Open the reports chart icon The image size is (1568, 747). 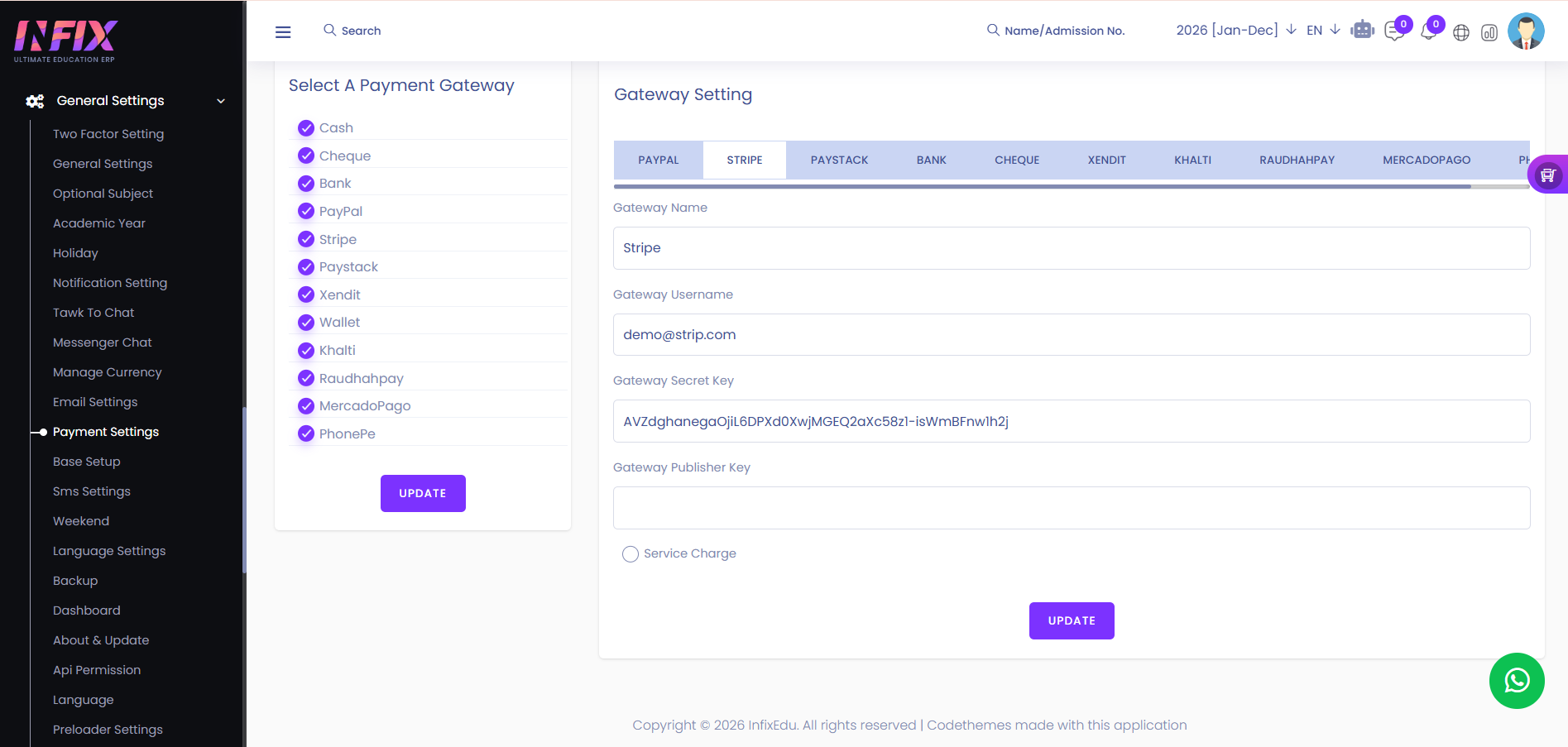click(1489, 32)
